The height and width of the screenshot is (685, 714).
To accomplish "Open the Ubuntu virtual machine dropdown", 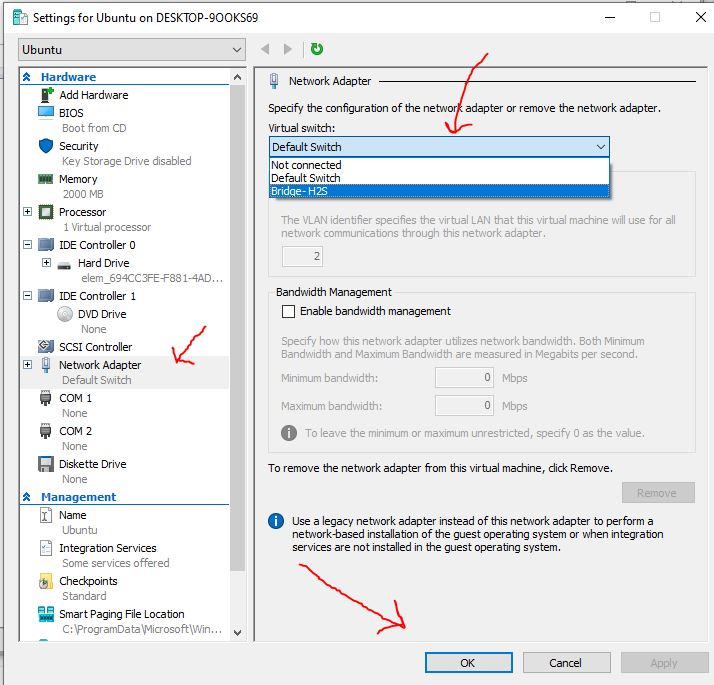I will pos(132,49).
